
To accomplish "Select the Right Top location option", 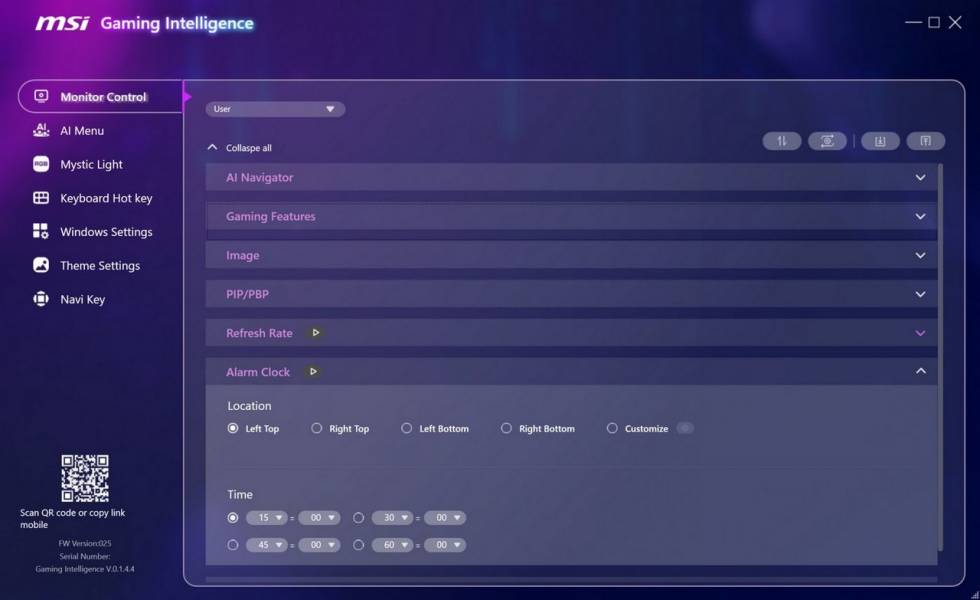I will point(317,428).
